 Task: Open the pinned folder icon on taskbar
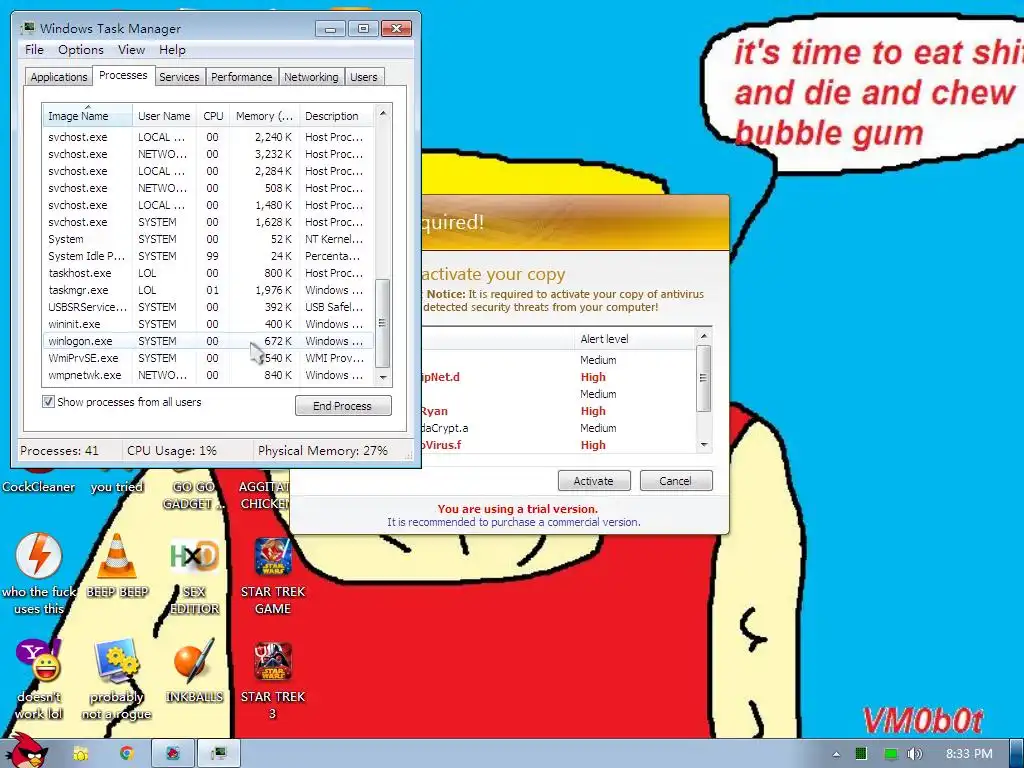pos(81,754)
